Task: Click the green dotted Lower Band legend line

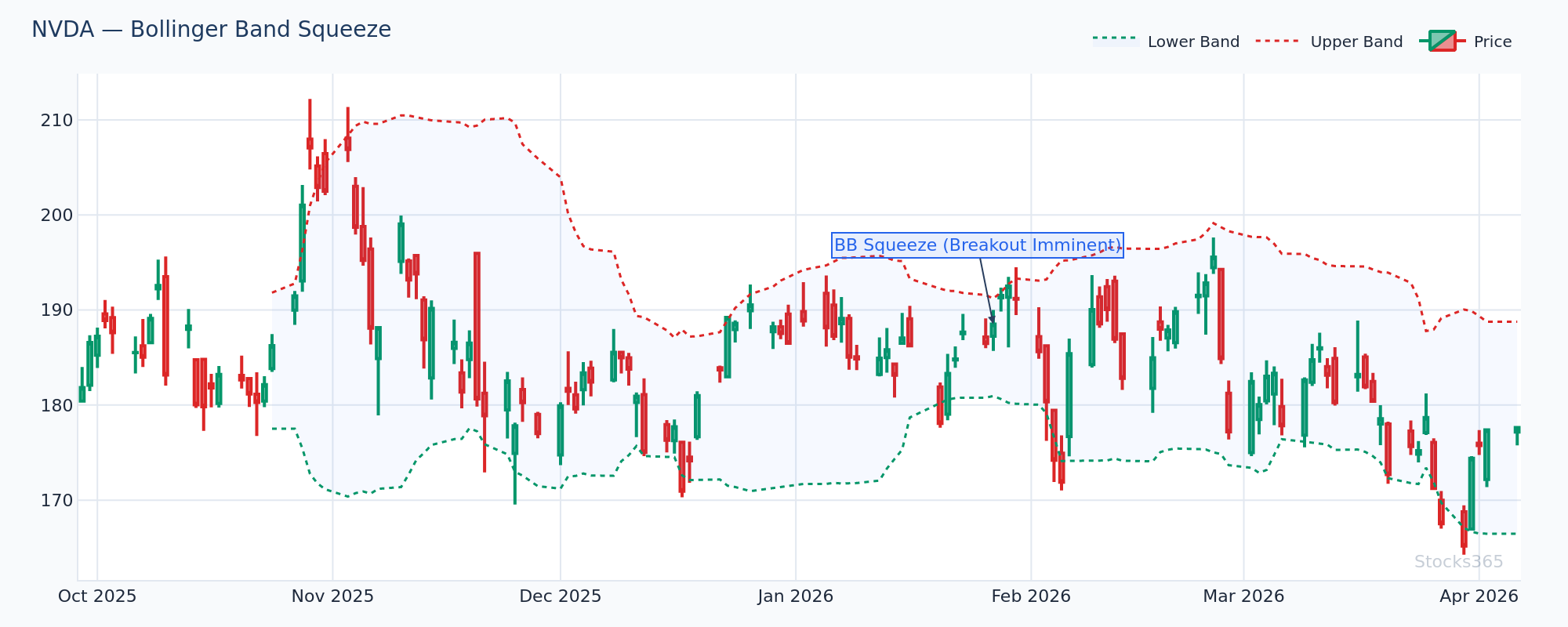Action: pos(1116,38)
